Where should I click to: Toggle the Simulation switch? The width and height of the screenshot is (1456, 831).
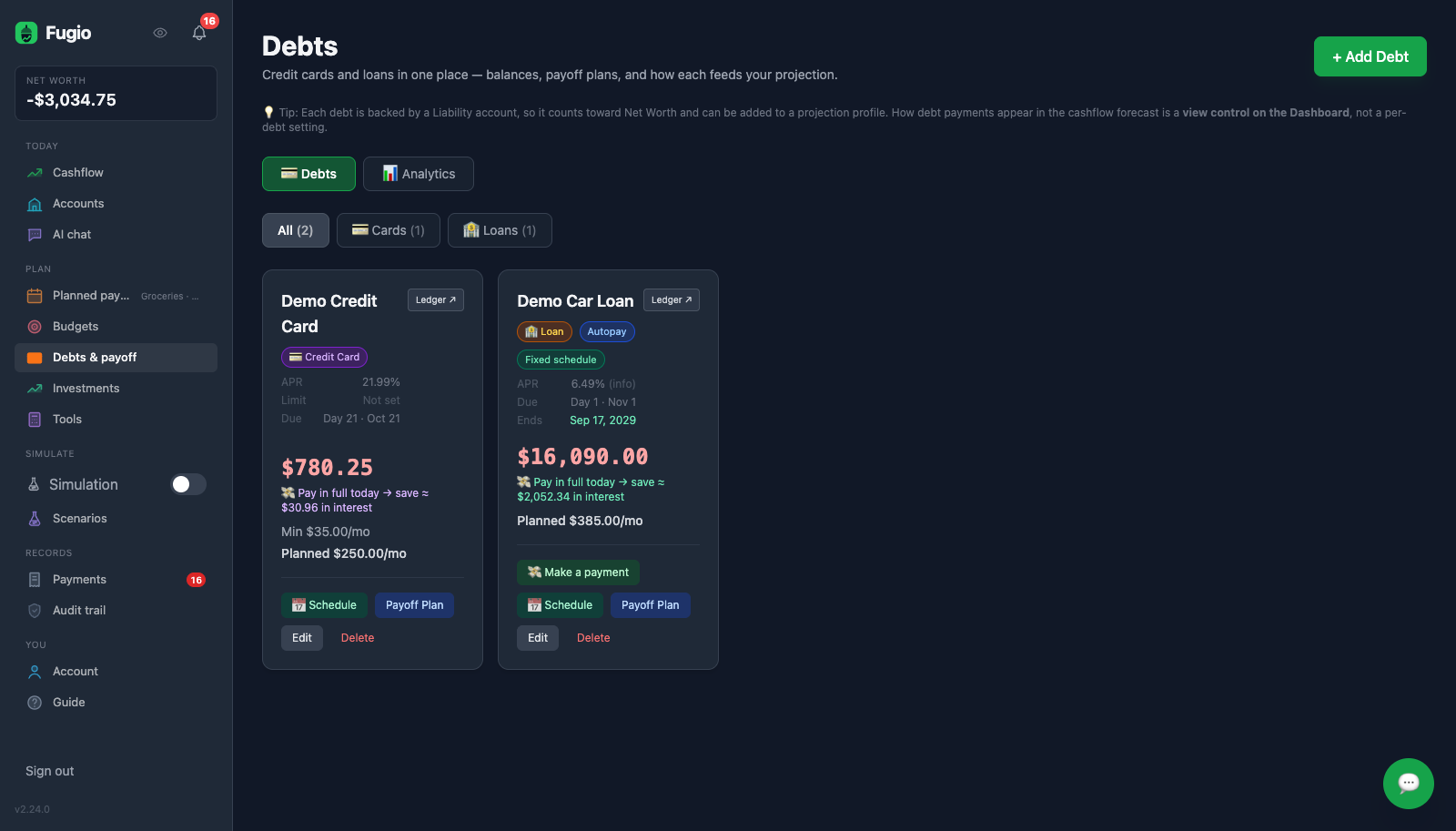coord(188,484)
